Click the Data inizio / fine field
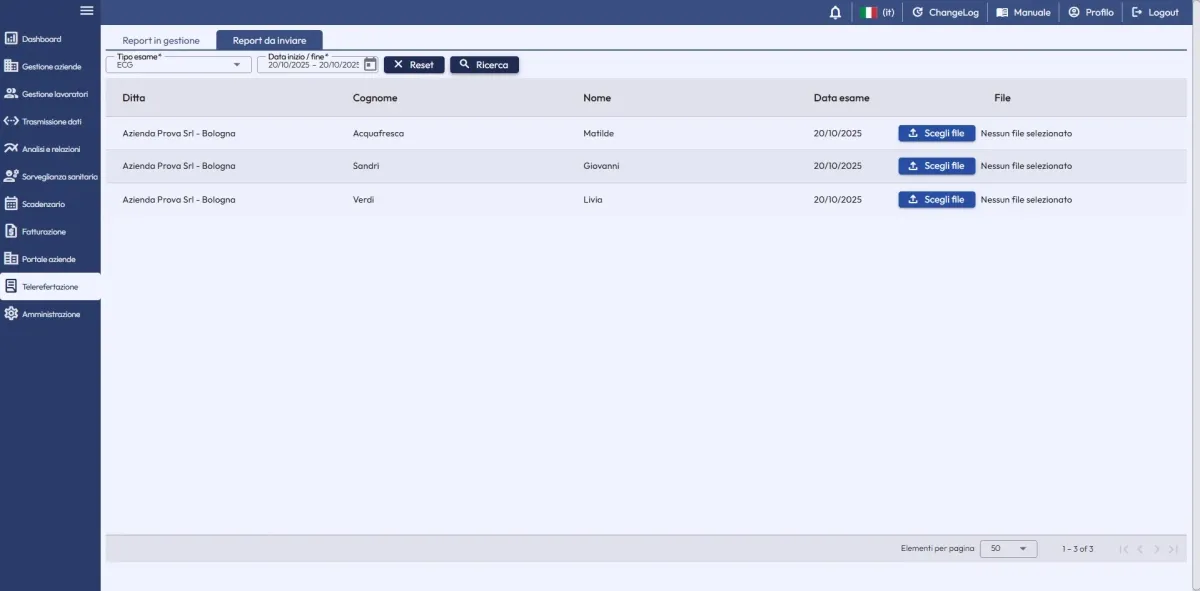The height and width of the screenshot is (591, 1200). (311, 64)
